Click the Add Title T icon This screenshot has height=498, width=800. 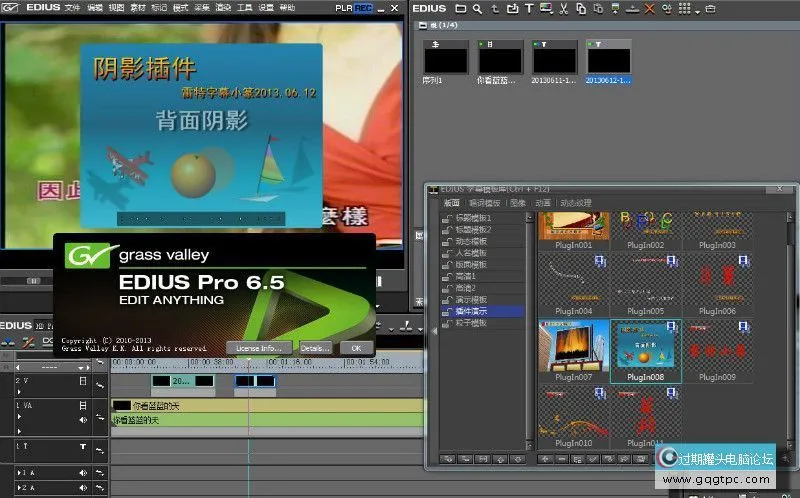[528, 9]
